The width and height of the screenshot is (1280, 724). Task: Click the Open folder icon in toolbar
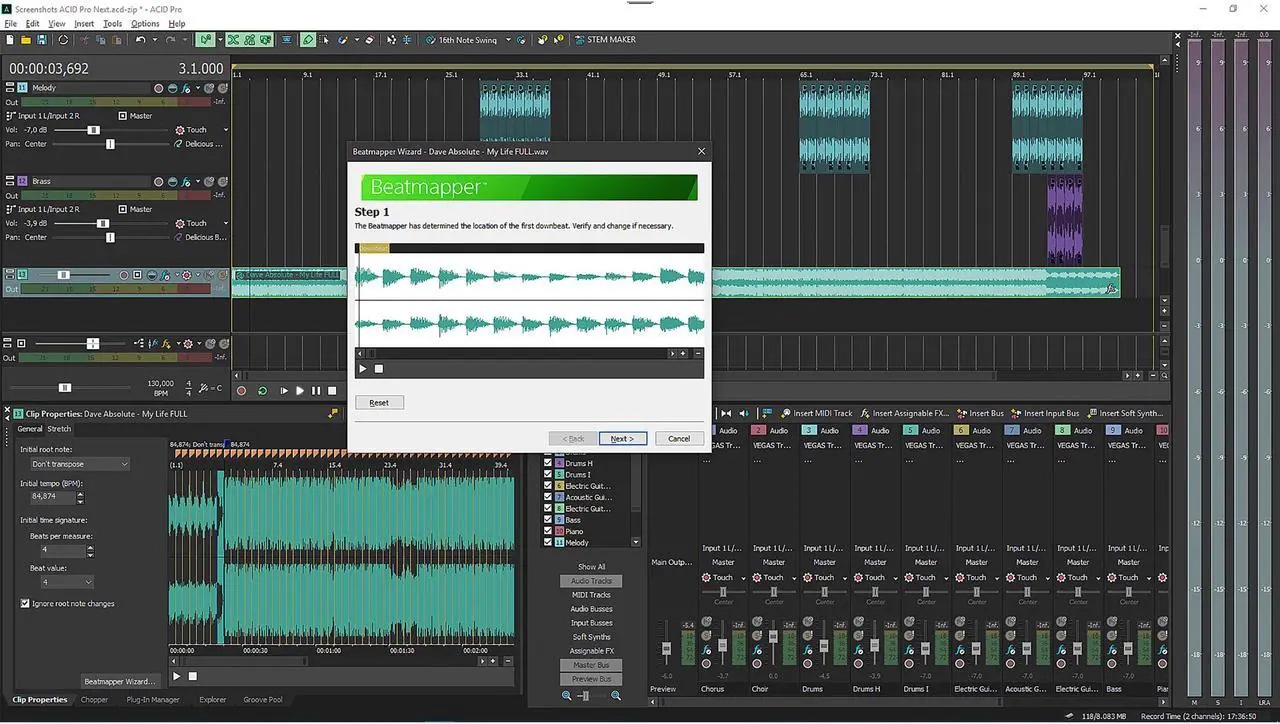point(25,40)
